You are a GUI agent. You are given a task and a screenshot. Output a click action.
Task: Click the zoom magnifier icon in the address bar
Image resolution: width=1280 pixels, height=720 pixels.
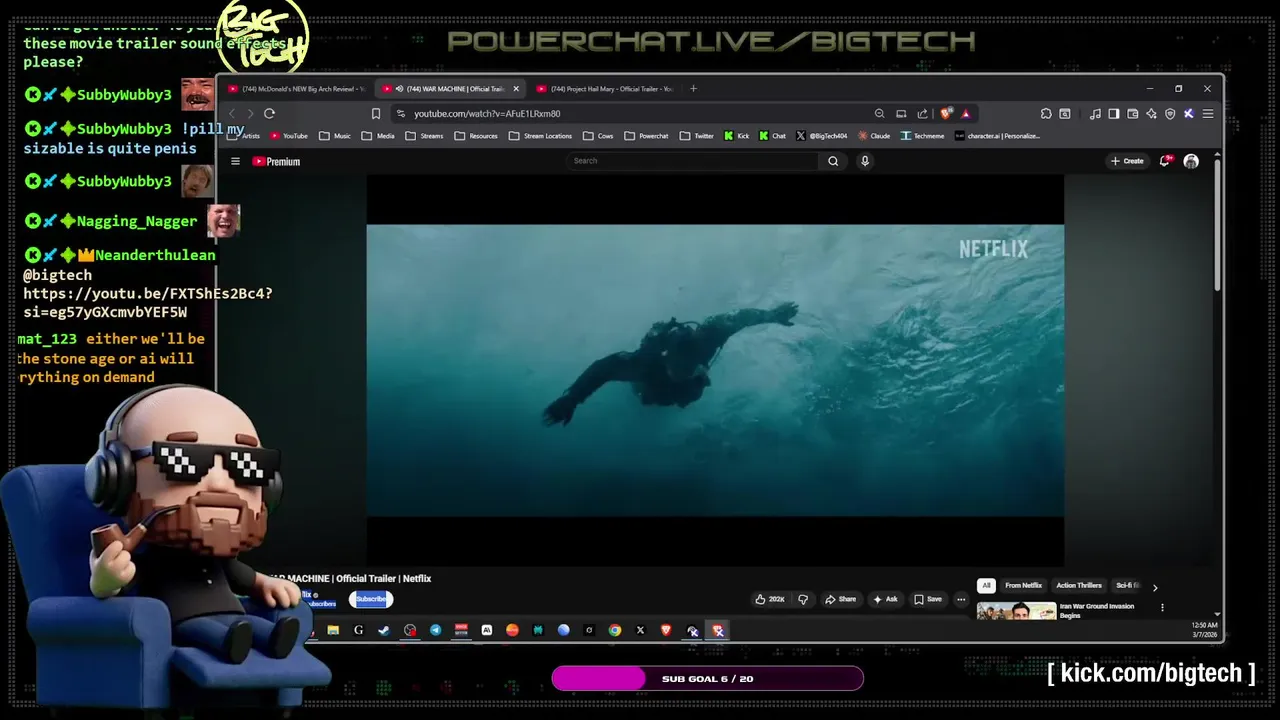click(879, 114)
